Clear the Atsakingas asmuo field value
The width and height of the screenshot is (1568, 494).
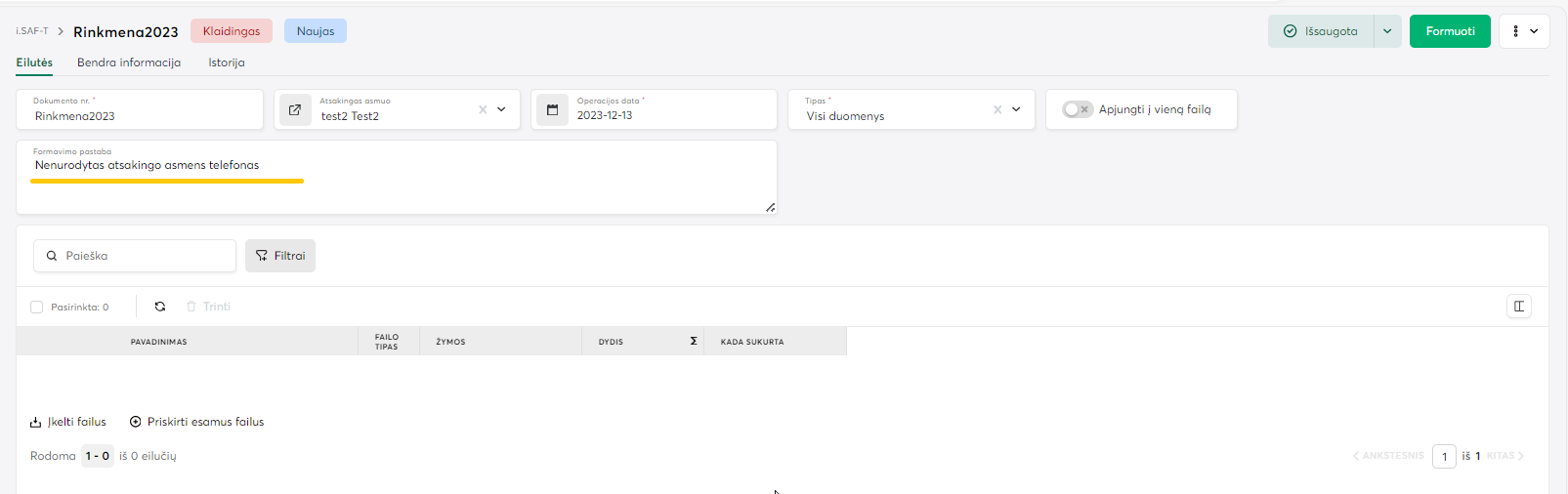click(x=483, y=109)
